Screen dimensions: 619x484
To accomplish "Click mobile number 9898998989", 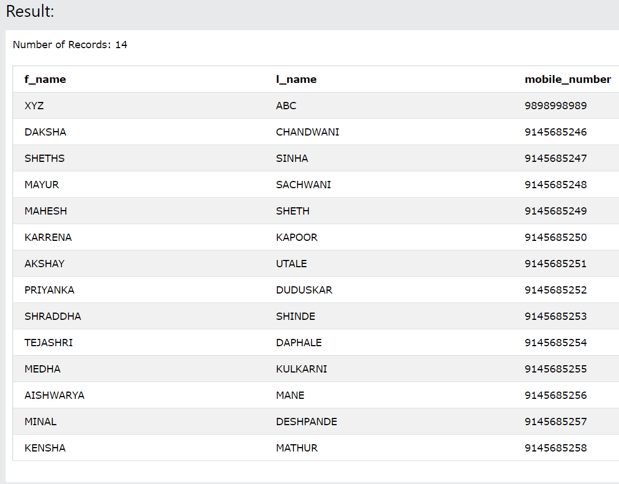I will pos(555,106).
